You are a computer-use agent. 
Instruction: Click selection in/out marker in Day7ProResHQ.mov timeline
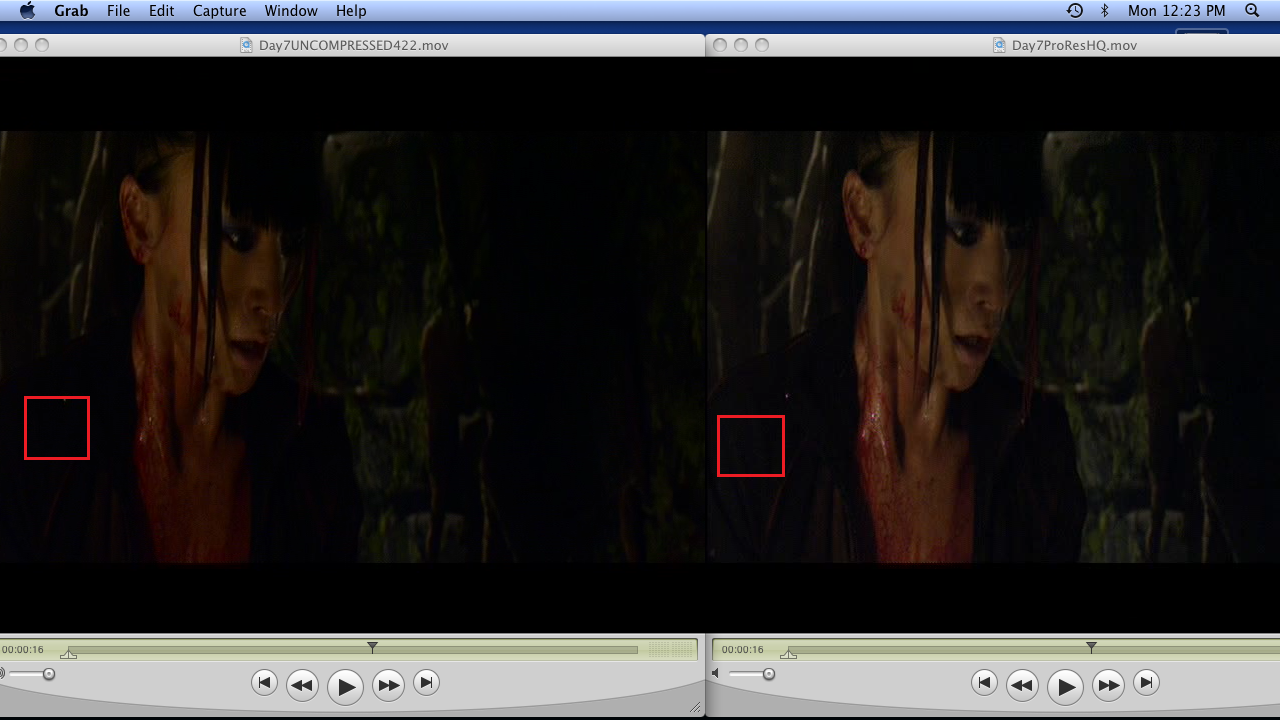[x=788, y=654]
